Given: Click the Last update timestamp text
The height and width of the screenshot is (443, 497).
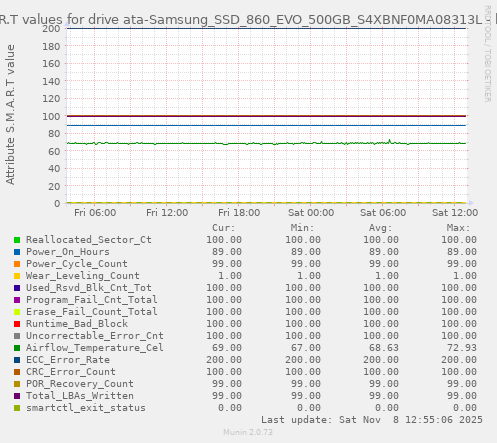Looking at the screenshot, I should [x=372, y=420].
